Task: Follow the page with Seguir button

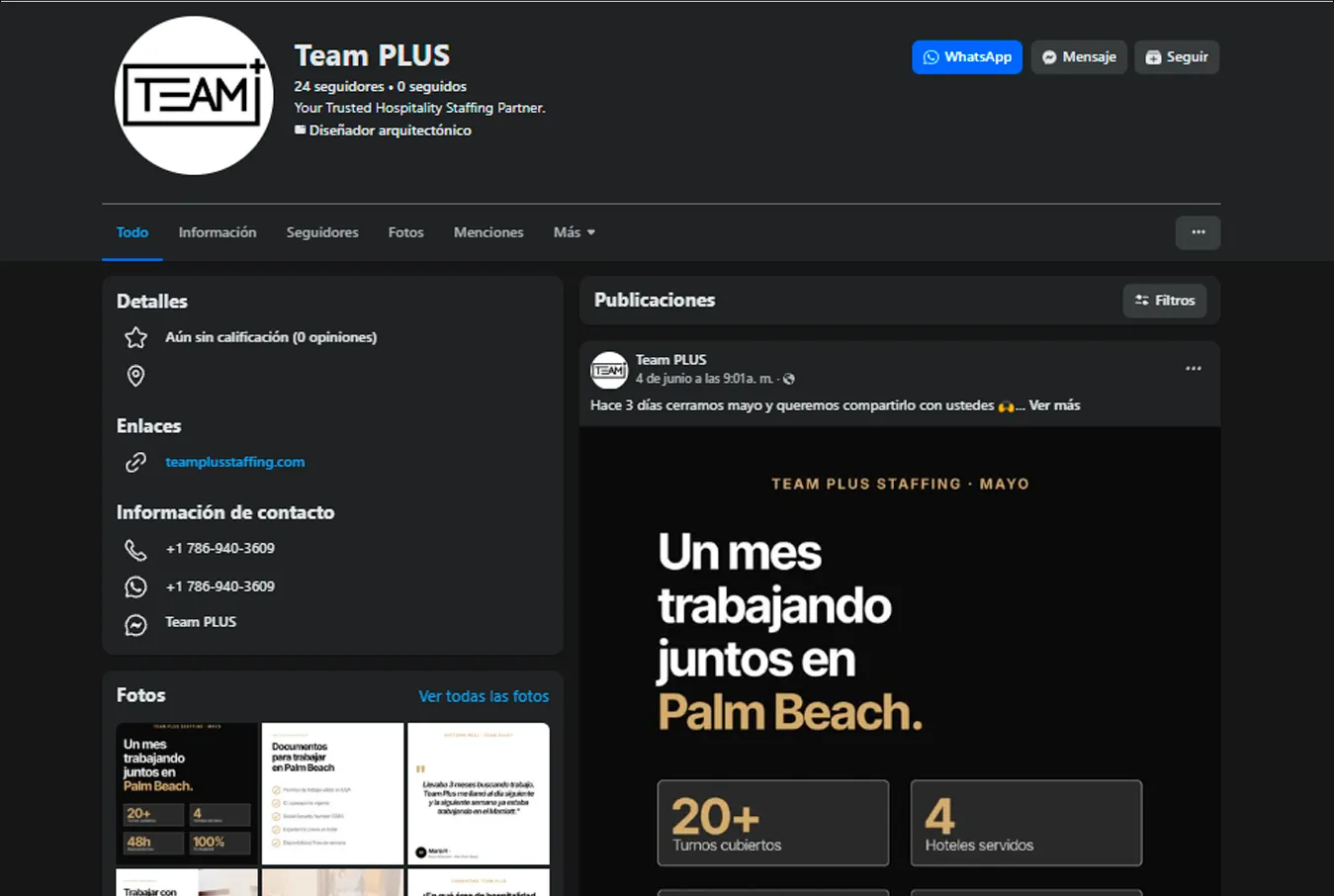Action: click(x=1177, y=57)
